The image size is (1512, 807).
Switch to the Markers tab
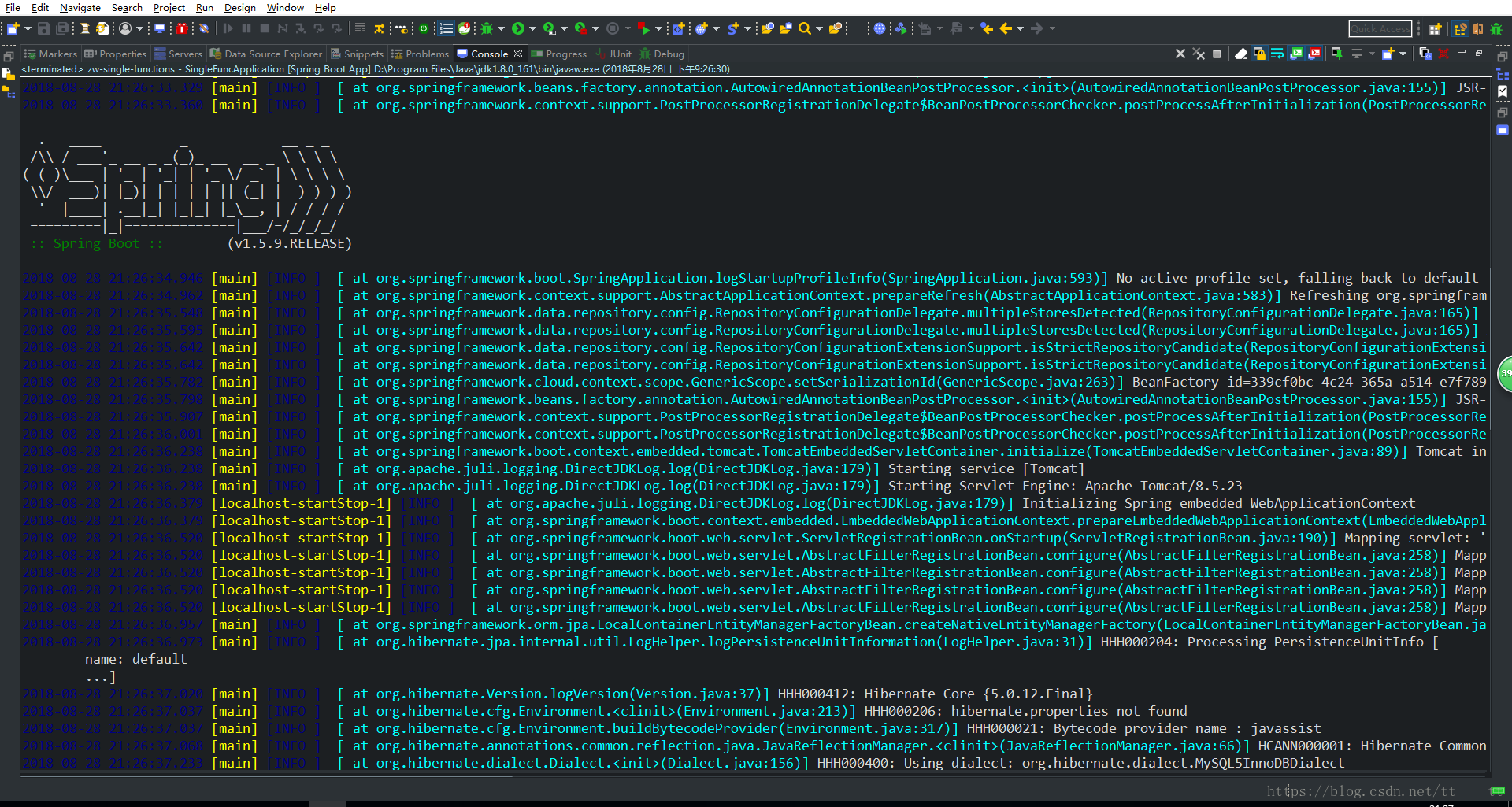[x=51, y=54]
